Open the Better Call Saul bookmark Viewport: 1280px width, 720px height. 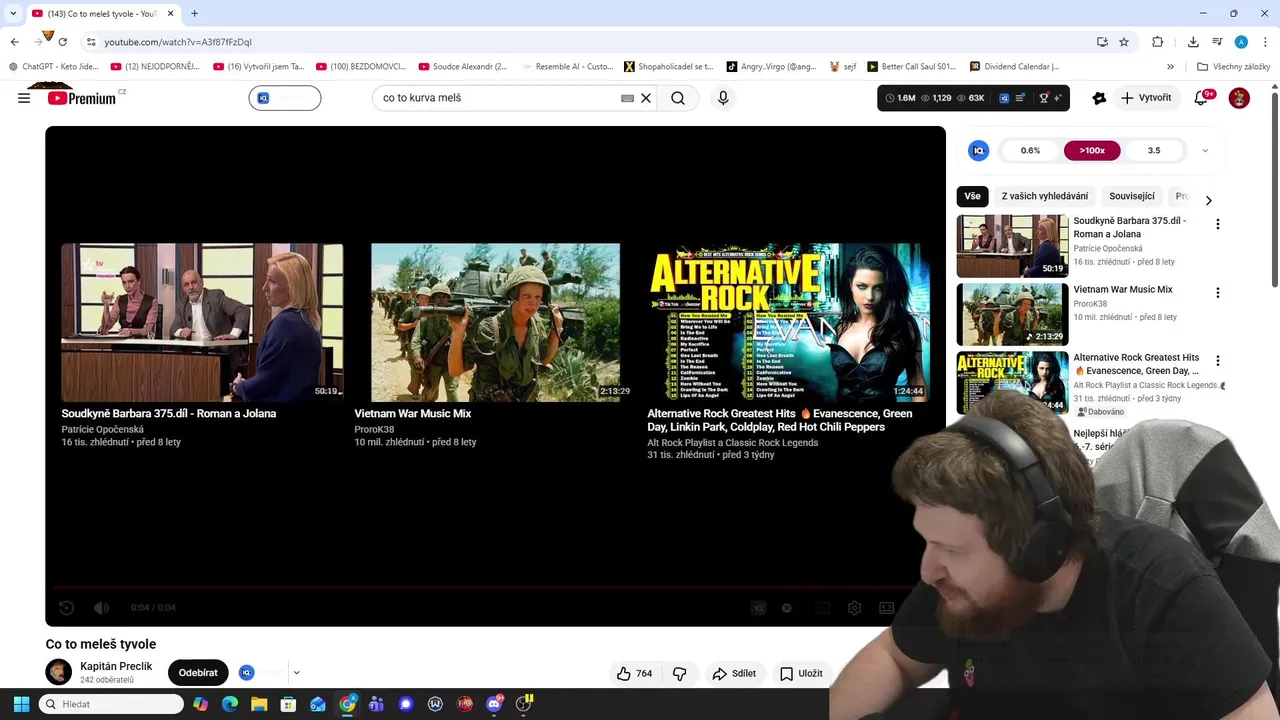click(911, 67)
